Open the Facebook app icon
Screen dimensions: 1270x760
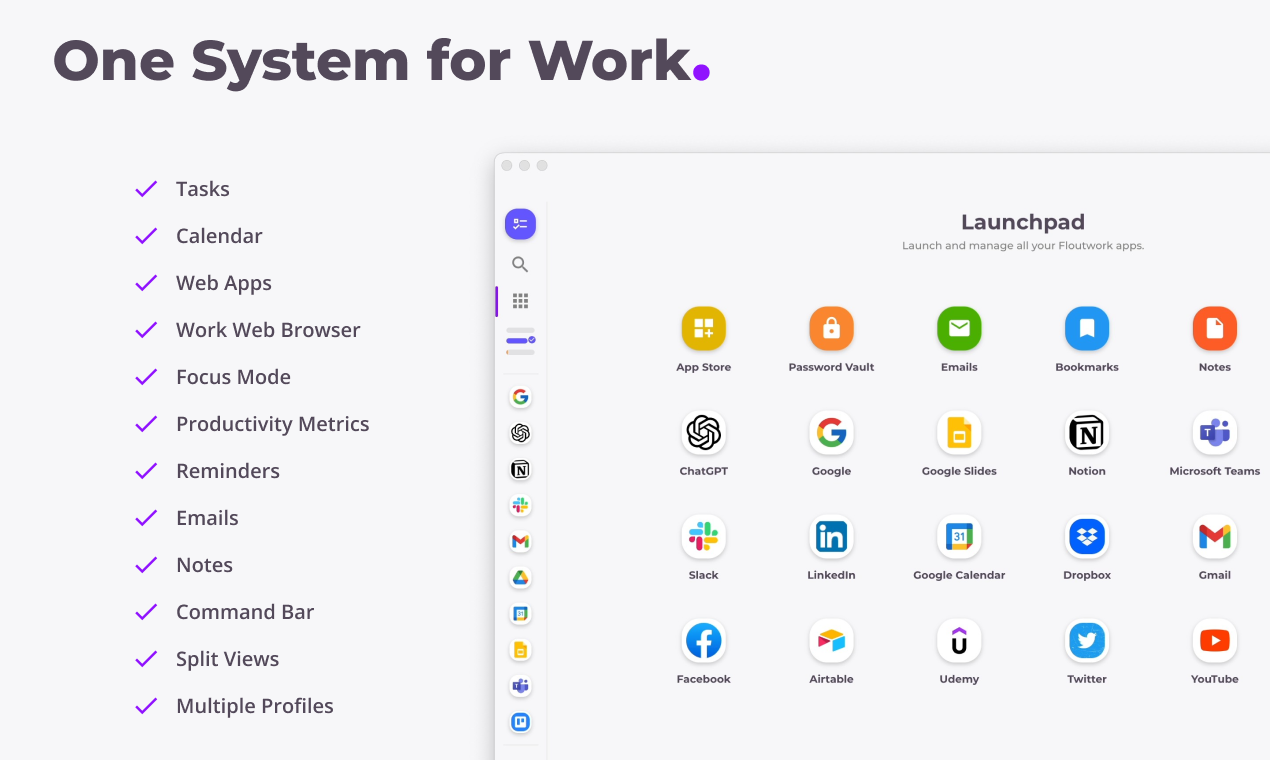click(x=704, y=641)
